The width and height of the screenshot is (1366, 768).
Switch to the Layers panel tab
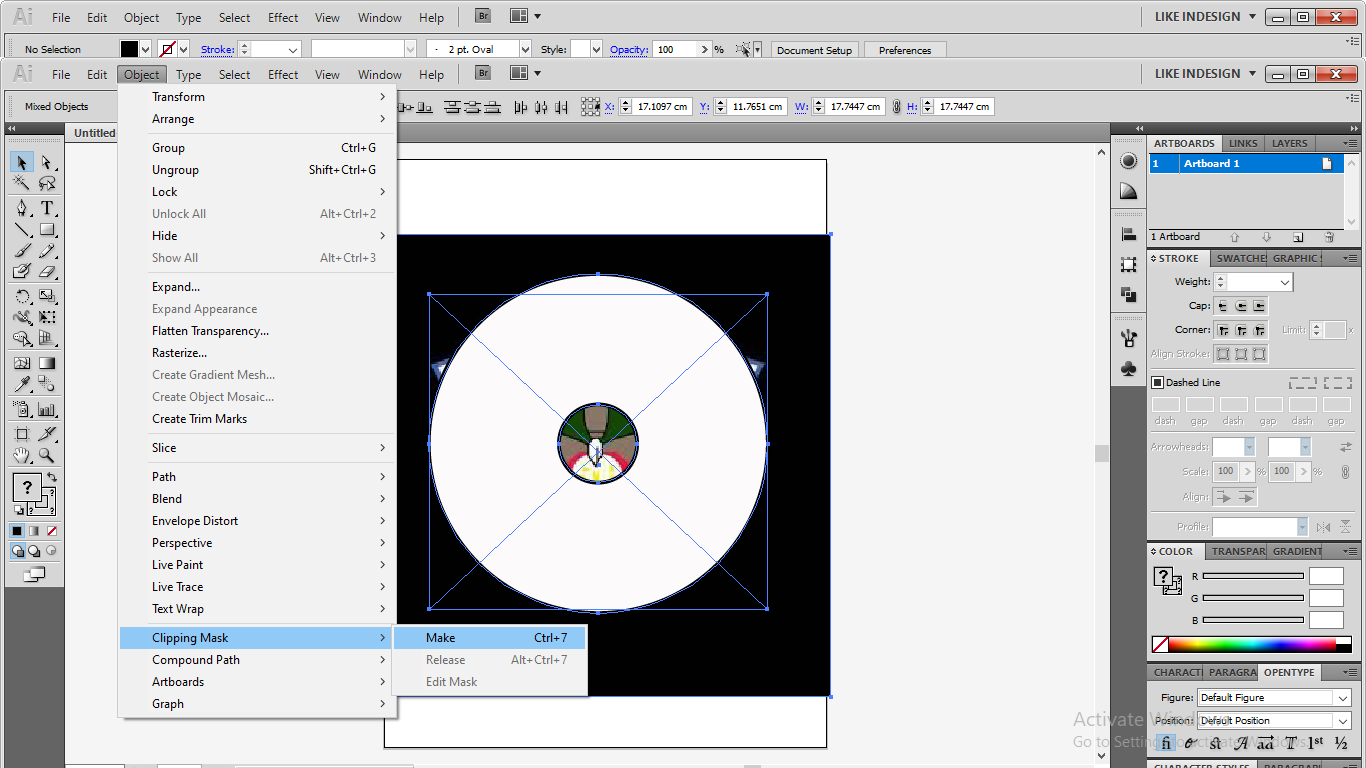click(x=1289, y=143)
